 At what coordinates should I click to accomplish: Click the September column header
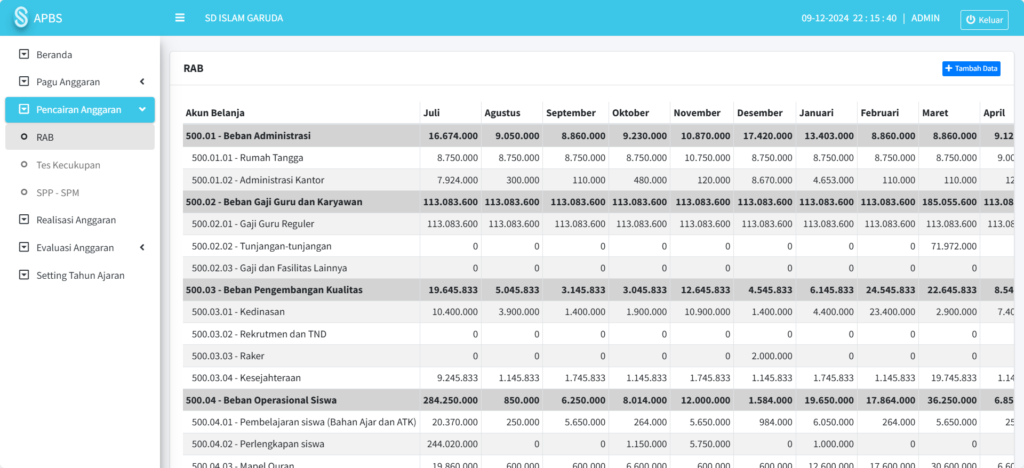coord(576,112)
